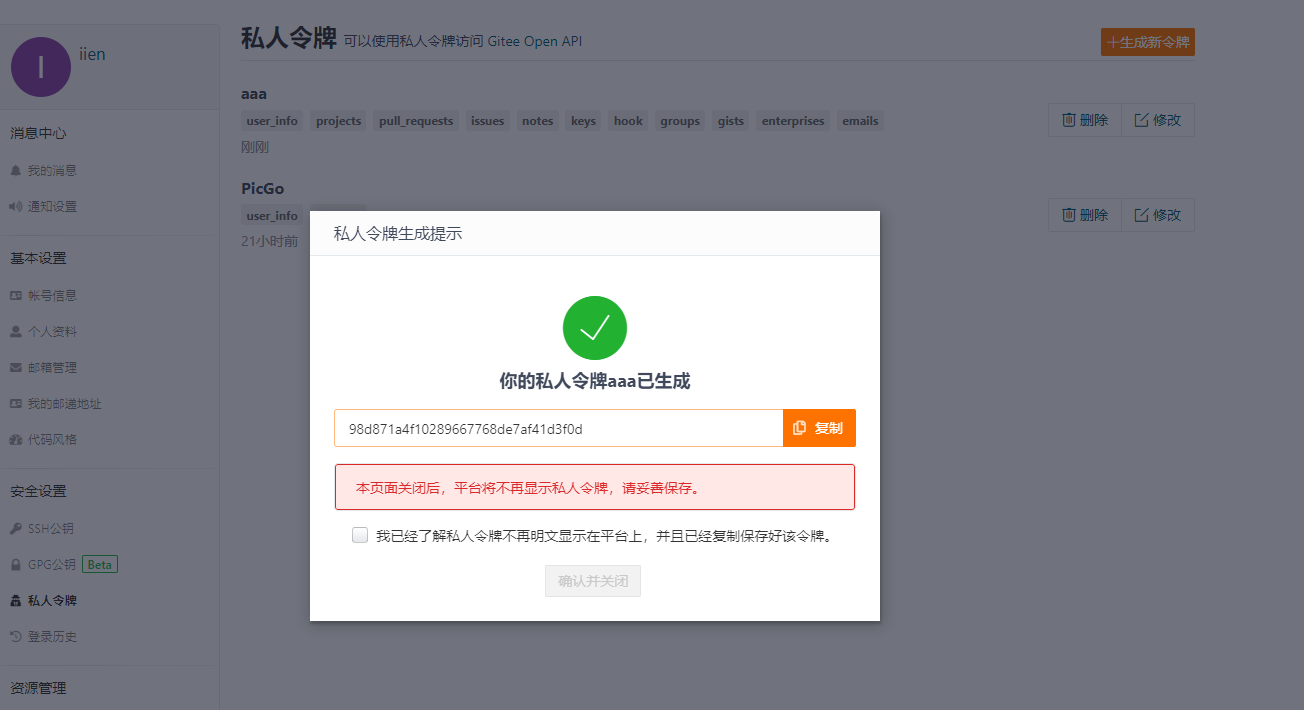1304x710 pixels.
Task: Modify the PicGo token
Action: [x=1158, y=215]
